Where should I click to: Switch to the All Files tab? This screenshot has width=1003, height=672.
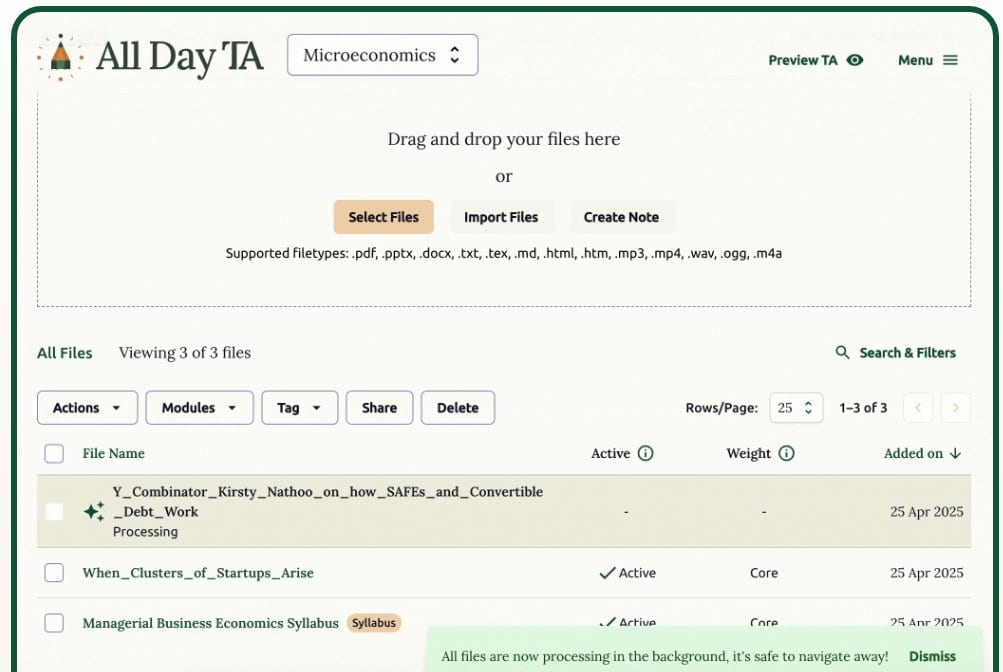coord(65,353)
